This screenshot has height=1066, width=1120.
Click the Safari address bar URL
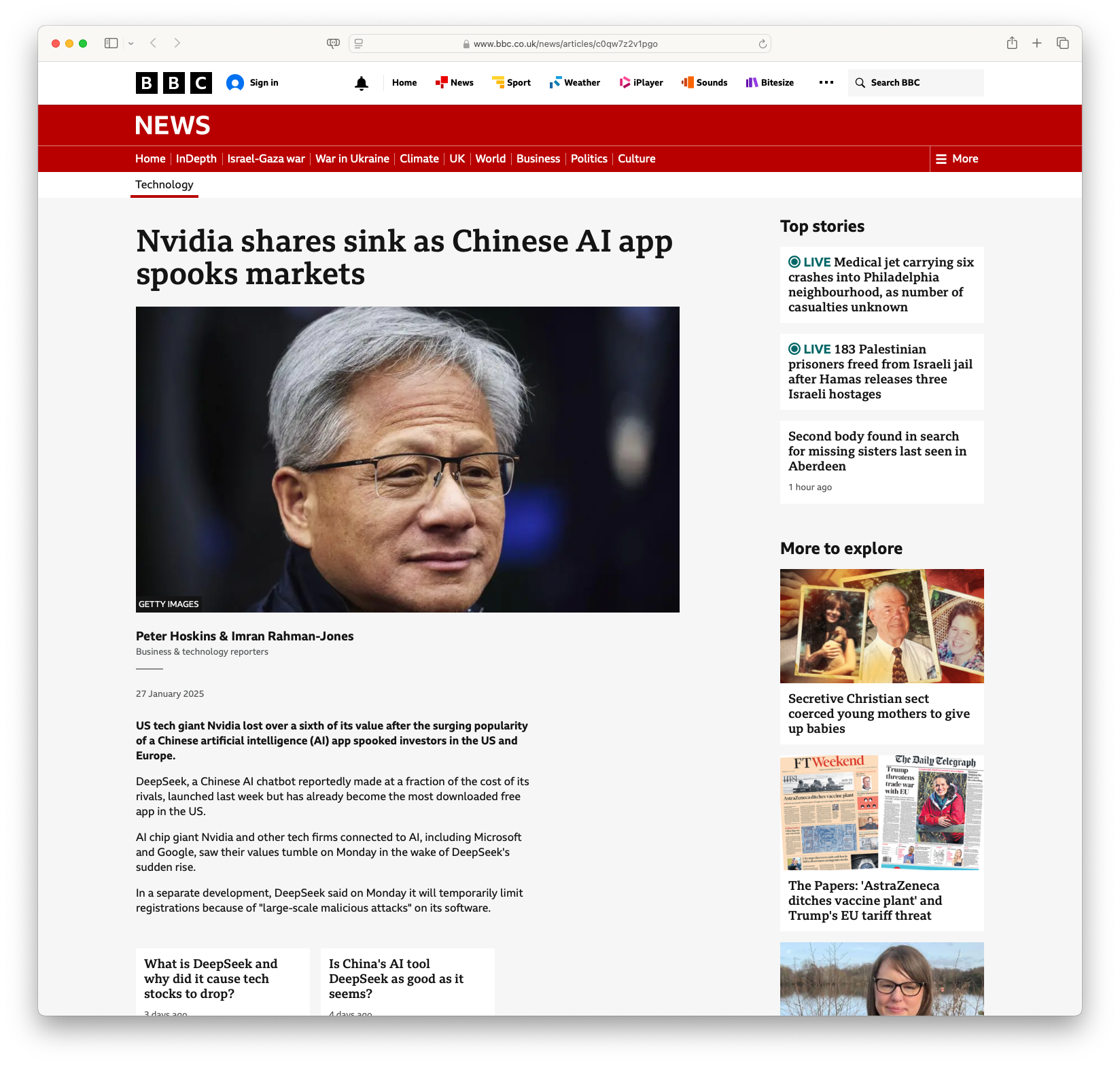click(565, 44)
